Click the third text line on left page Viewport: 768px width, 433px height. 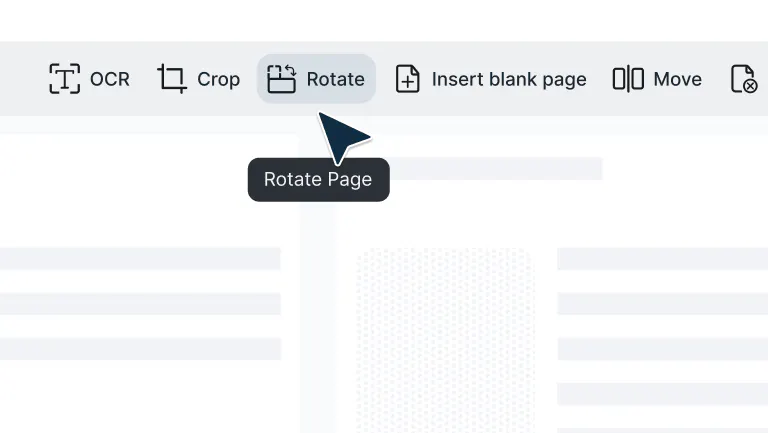(140, 349)
